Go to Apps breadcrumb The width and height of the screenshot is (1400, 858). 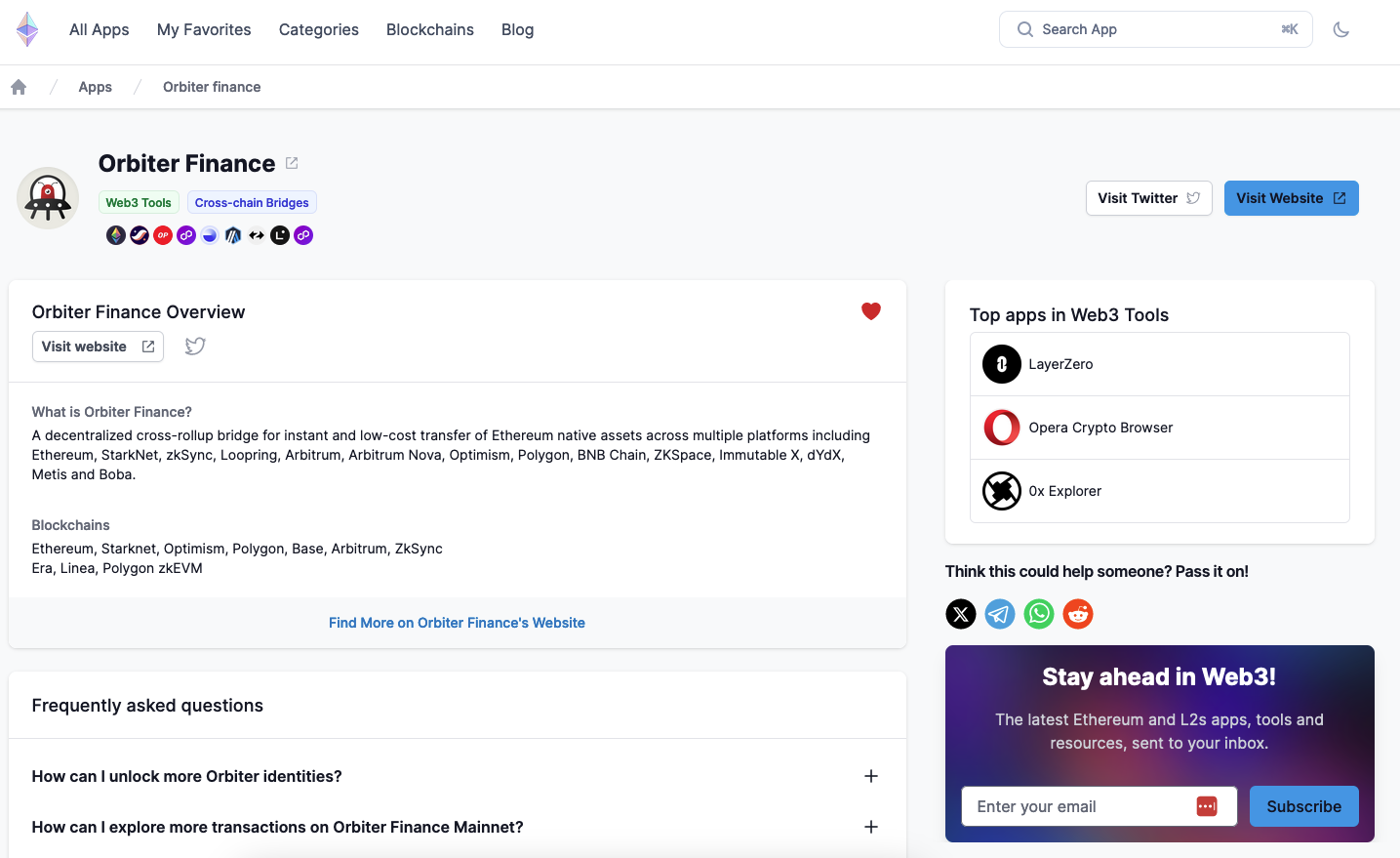click(x=96, y=87)
